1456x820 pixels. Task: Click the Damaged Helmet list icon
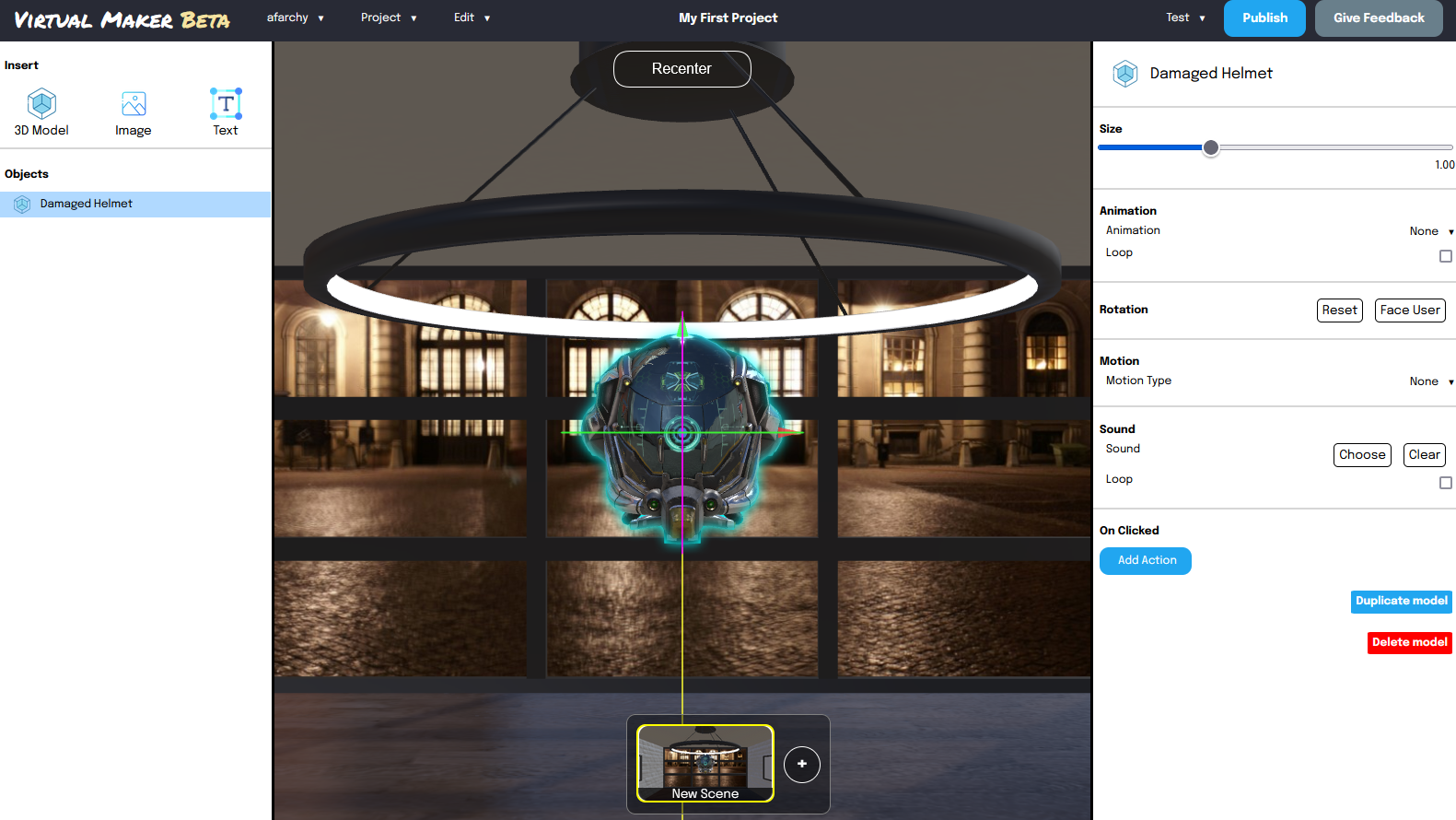tap(22, 205)
